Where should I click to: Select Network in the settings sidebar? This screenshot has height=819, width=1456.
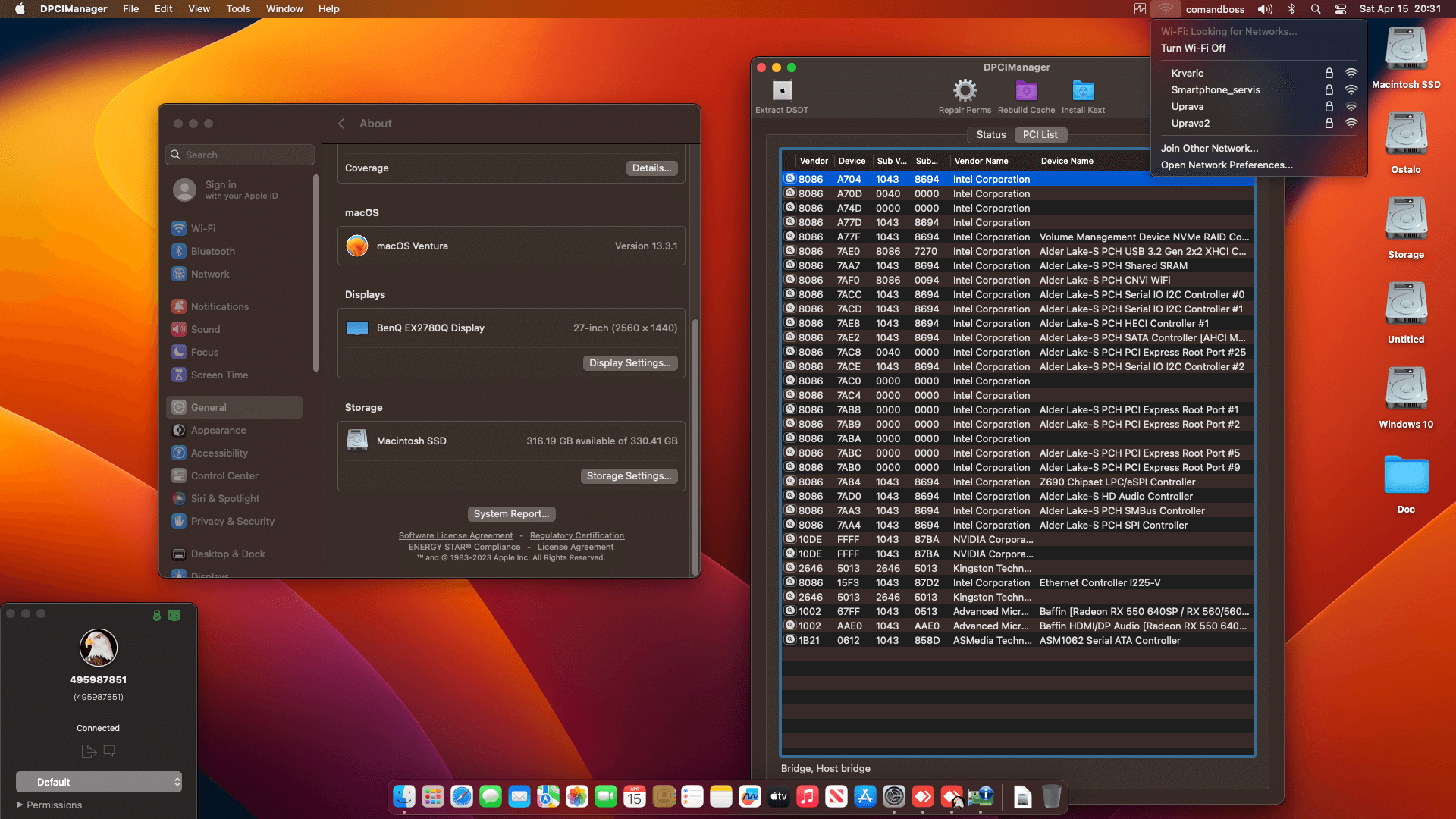point(210,274)
